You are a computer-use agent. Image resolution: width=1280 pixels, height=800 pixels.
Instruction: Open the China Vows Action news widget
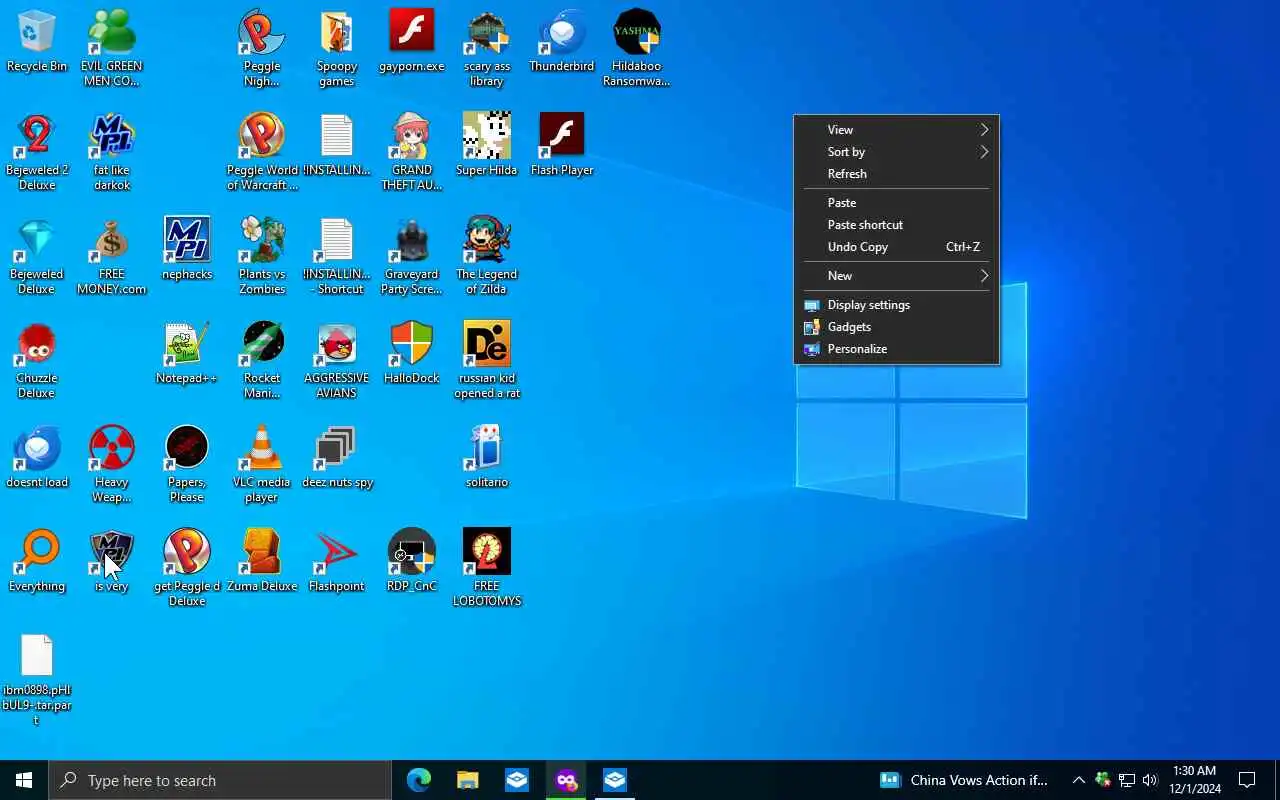click(964, 780)
